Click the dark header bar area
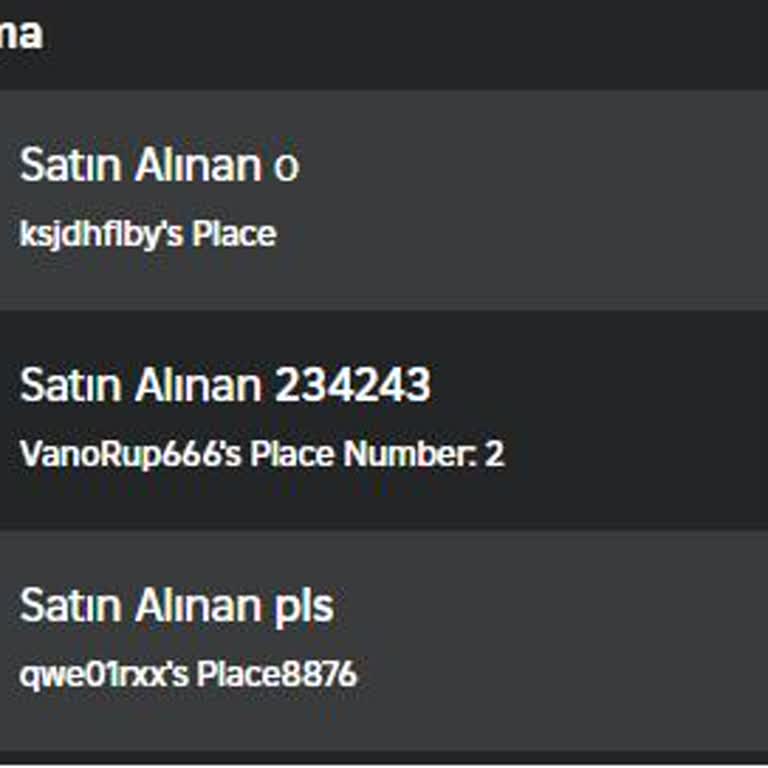768x768 pixels. [x=400, y=40]
